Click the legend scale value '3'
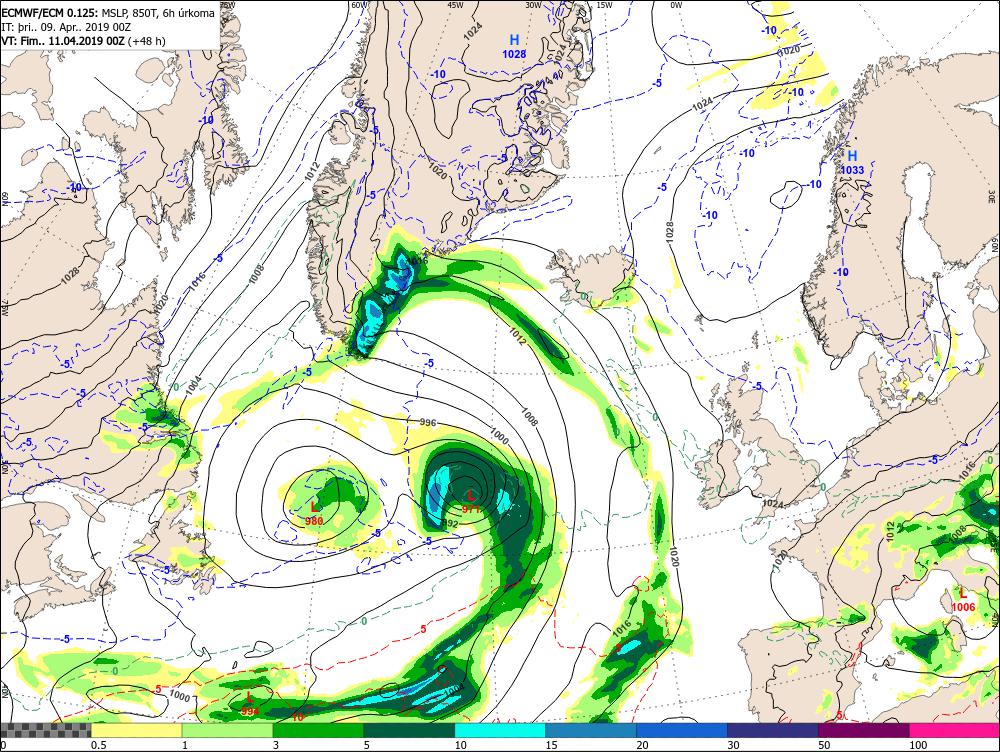This screenshot has width=1000, height=752. pos(276,745)
